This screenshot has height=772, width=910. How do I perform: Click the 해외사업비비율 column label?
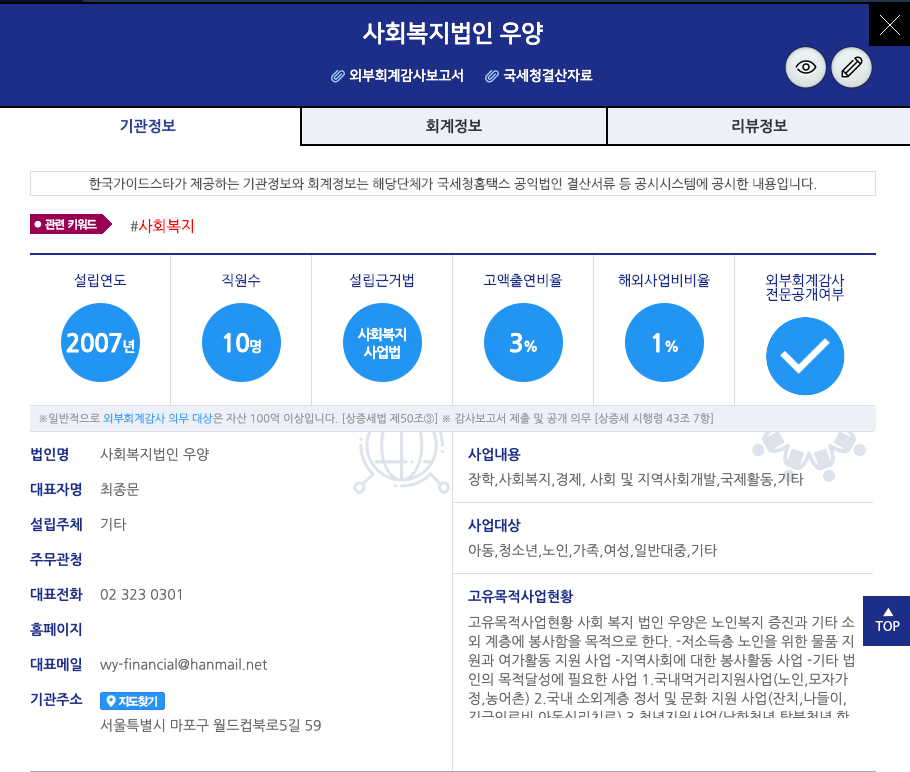(664, 280)
